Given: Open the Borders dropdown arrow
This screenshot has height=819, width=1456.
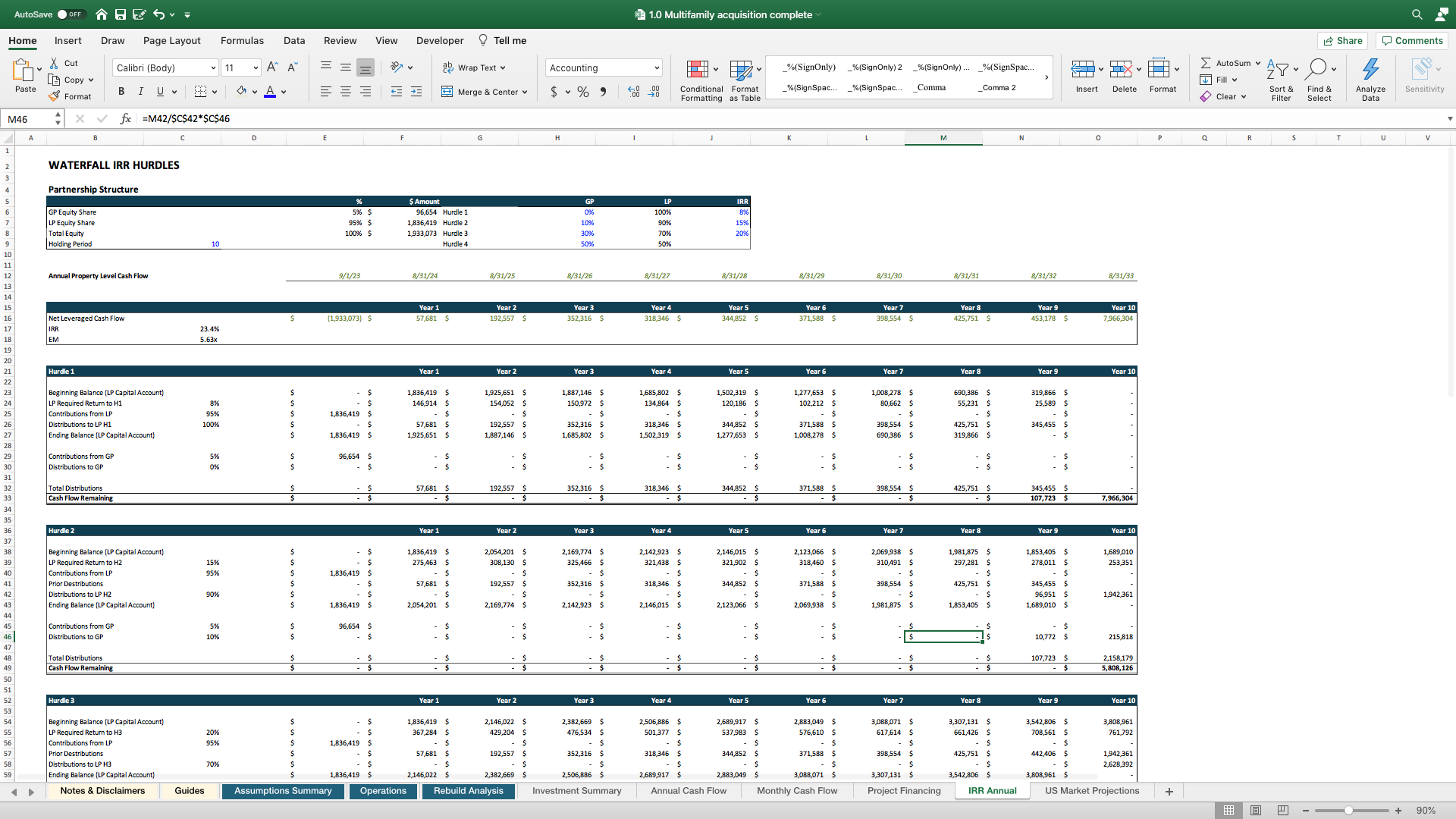Looking at the screenshot, I should (214, 91).
